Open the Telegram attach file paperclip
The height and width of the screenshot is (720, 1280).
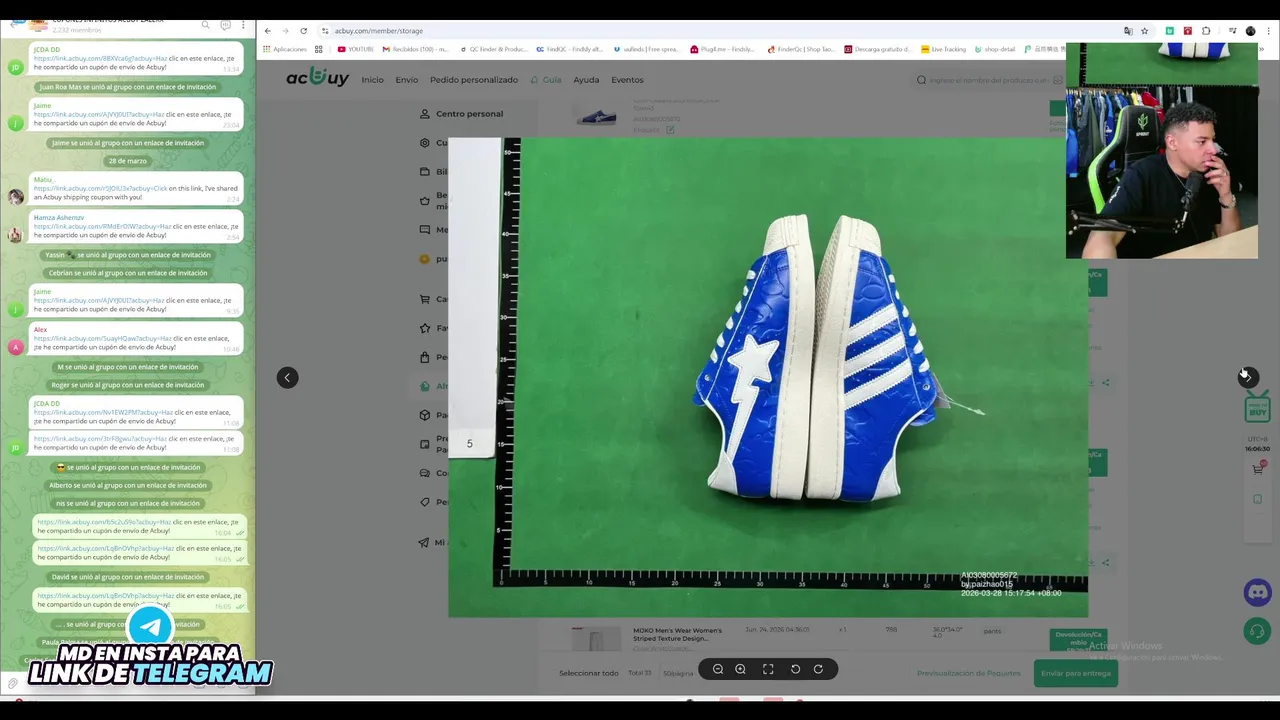12,684
